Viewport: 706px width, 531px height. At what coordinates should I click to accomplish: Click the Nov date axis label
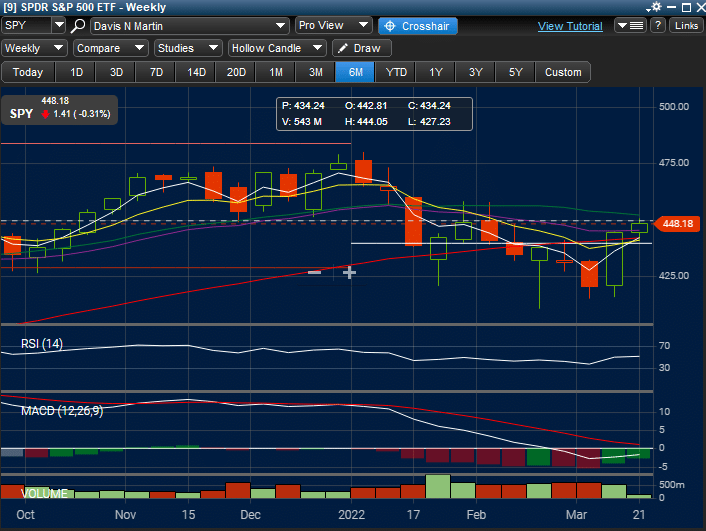click(x=125, y=514)
